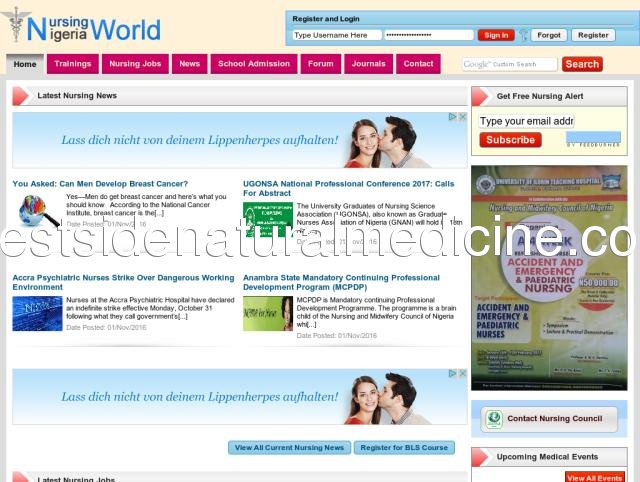The height and width of the screenshot is (482, 640).
Task: Click the 'Get Free Nursing Alert' heading
Action: coord(540,96)
